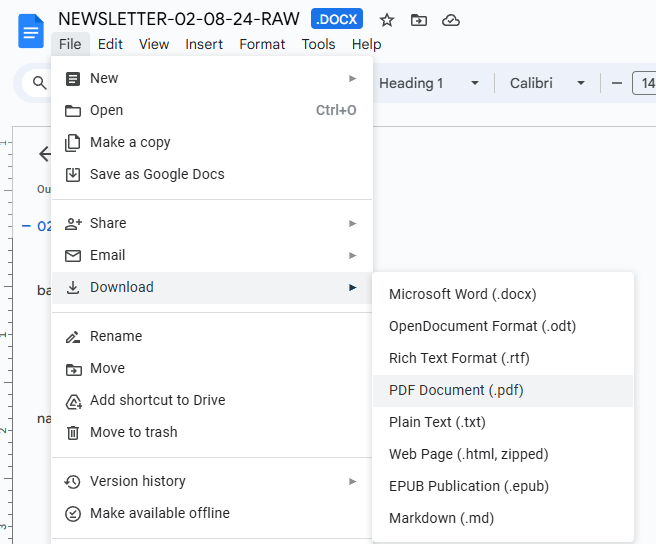Click the blue .DOCX format badge

pyautogui.click(x=337, y=19)
